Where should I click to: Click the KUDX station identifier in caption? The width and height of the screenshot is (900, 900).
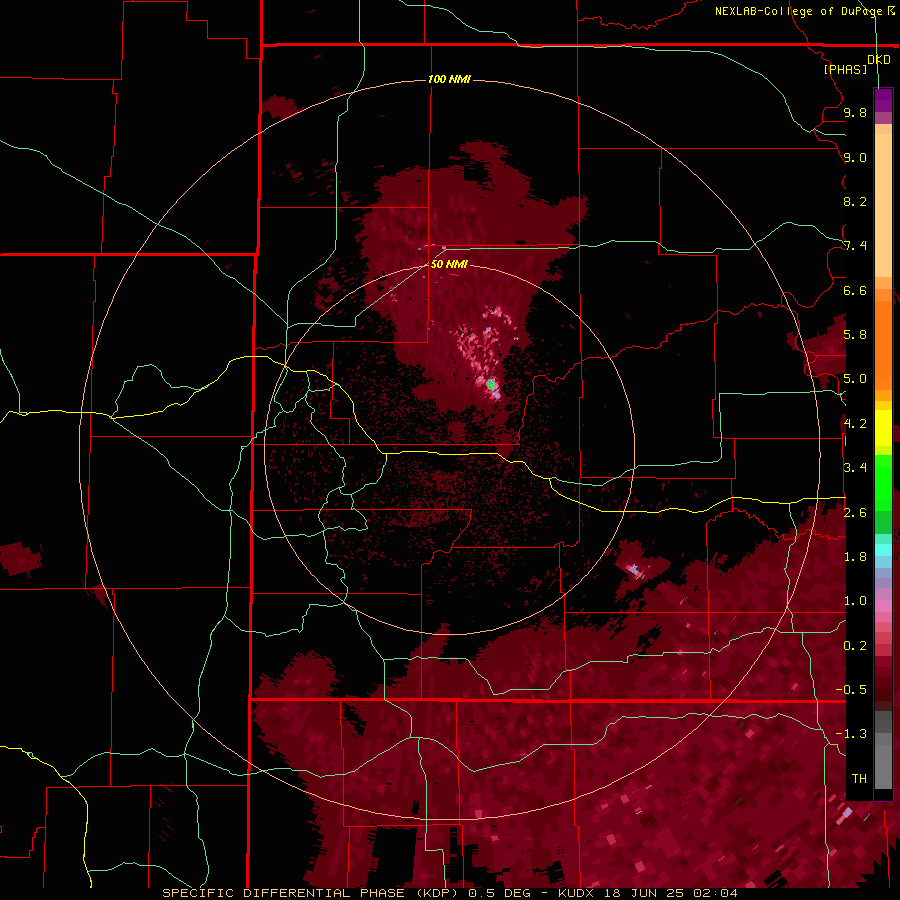click(x=576, y=893)
